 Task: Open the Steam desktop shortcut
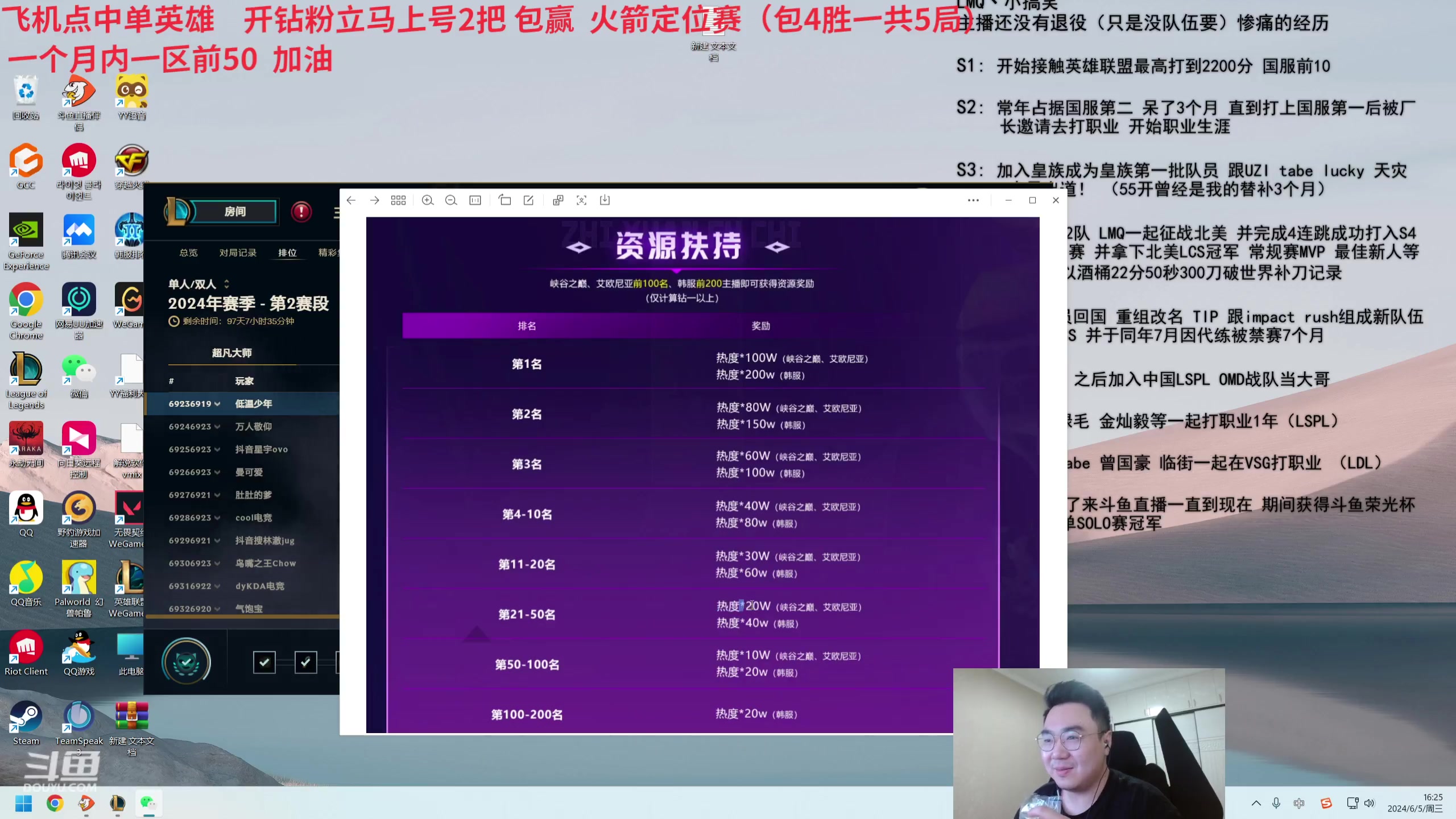26,722
